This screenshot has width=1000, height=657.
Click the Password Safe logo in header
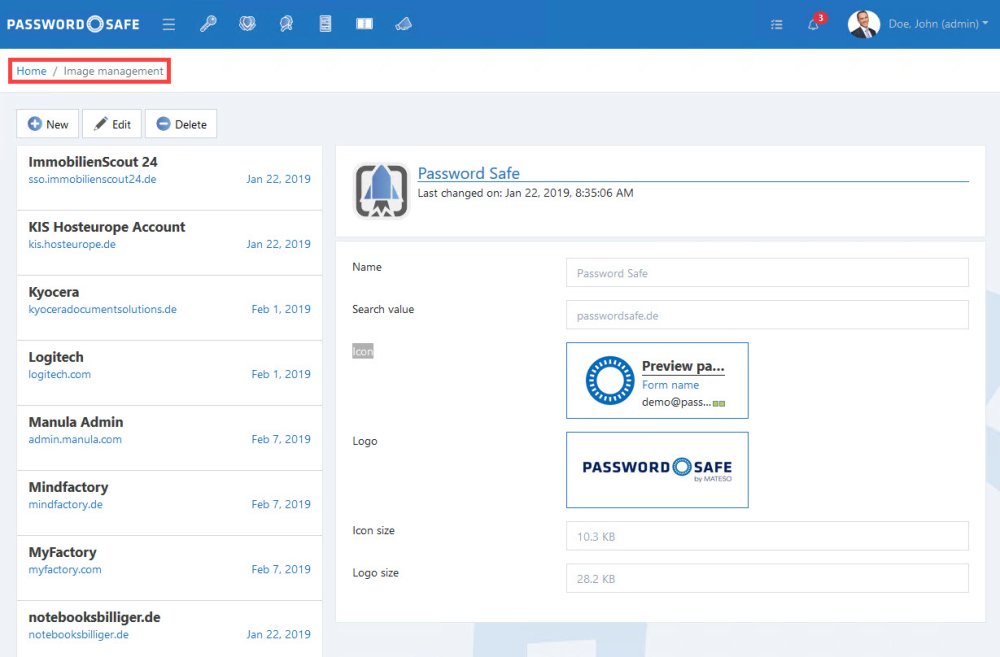coord(73,24)
